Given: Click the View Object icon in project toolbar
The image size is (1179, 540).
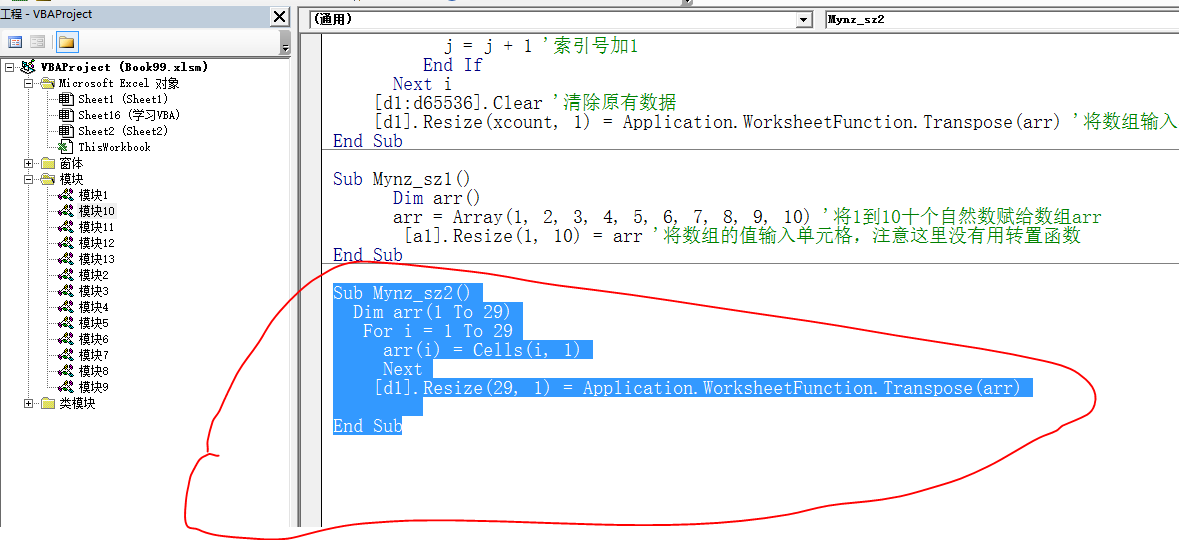Looking at the screenshot, I should (x=37, y=42).
